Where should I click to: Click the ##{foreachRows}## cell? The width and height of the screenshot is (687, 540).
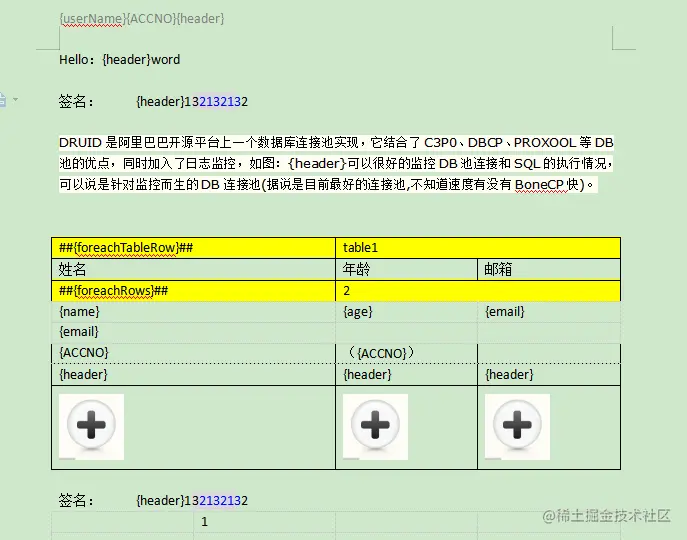pyautogui.click(x=193, y=291)
